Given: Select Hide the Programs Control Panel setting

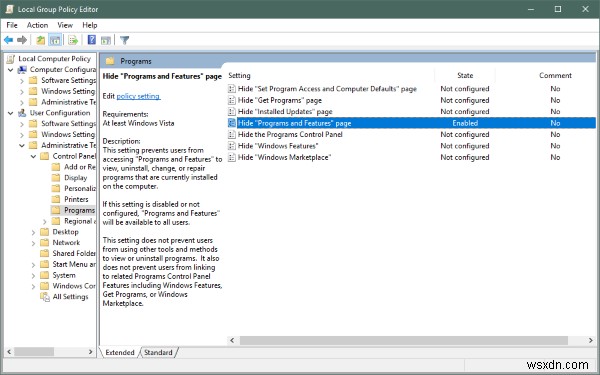Looking at the screenshot, I should [x=290, y=134].
